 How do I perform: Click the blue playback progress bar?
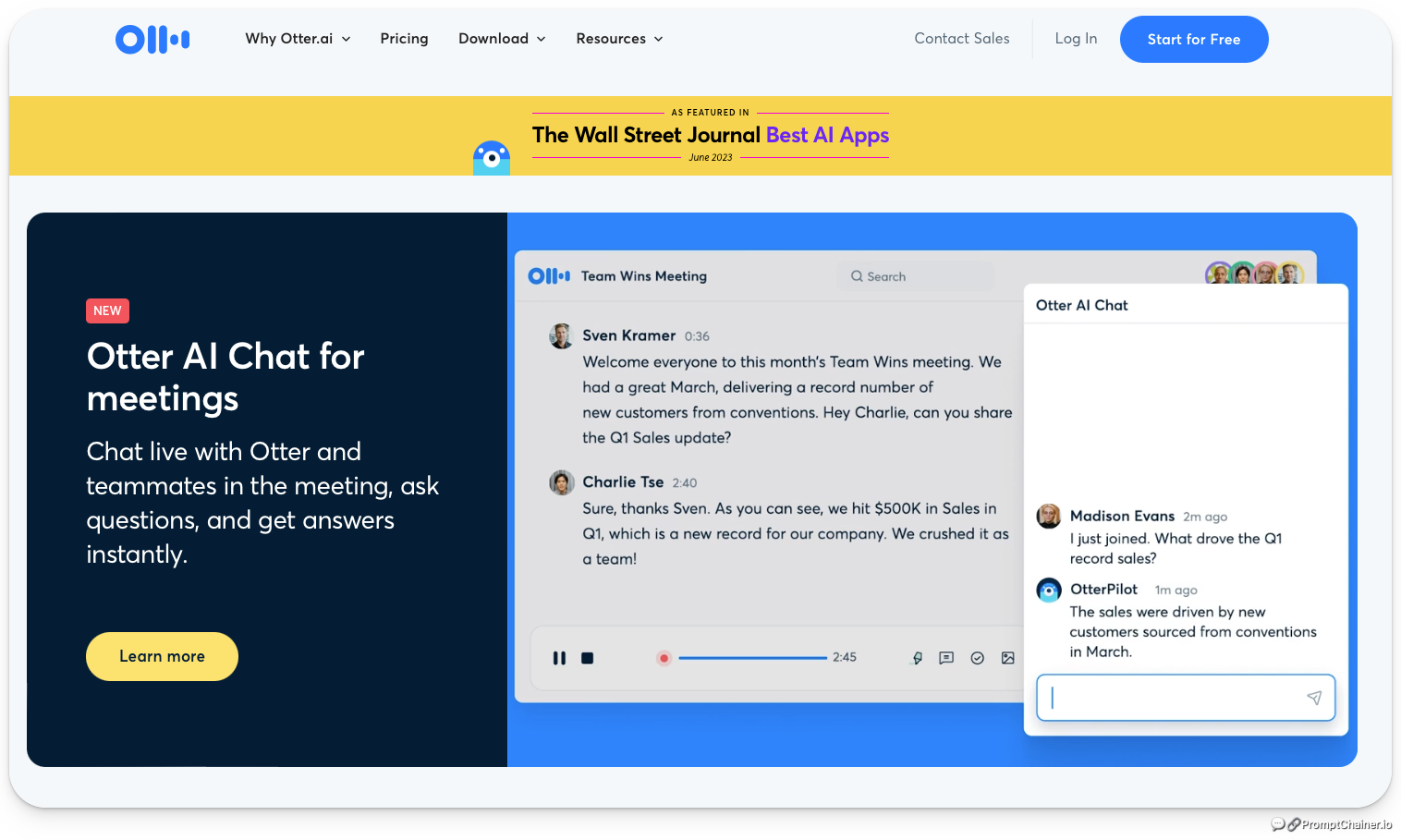[x=752, y=658]
